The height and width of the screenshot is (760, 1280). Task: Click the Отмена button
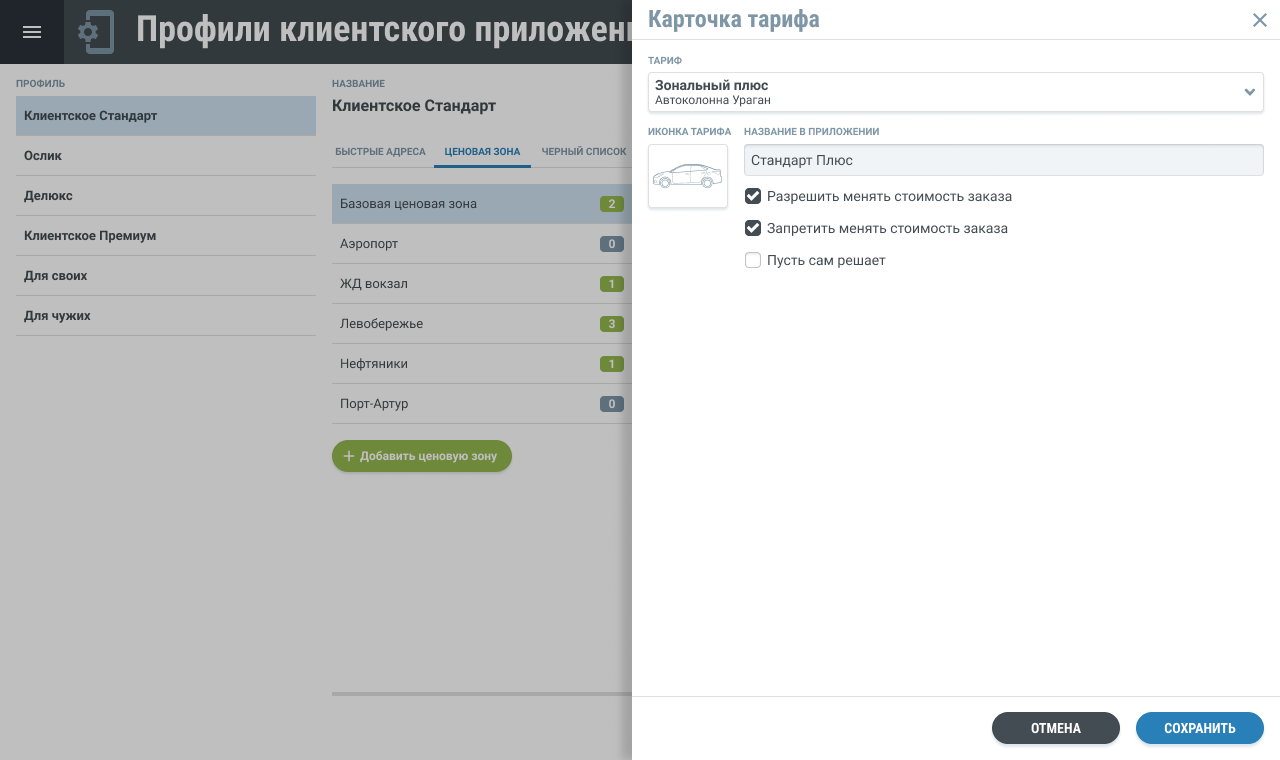tap(1055, 728)
